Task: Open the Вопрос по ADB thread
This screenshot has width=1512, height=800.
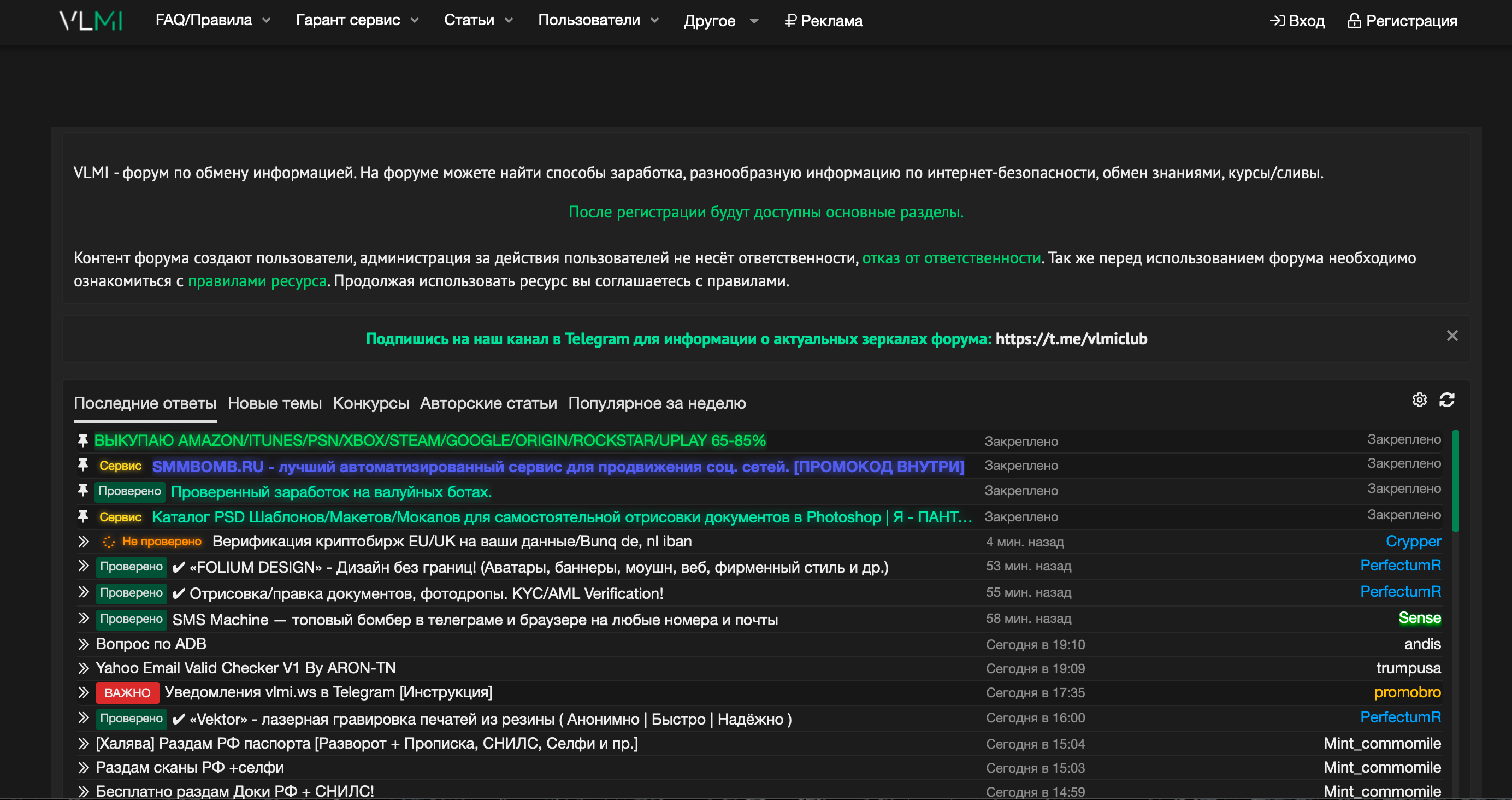Action: [151, 644]
